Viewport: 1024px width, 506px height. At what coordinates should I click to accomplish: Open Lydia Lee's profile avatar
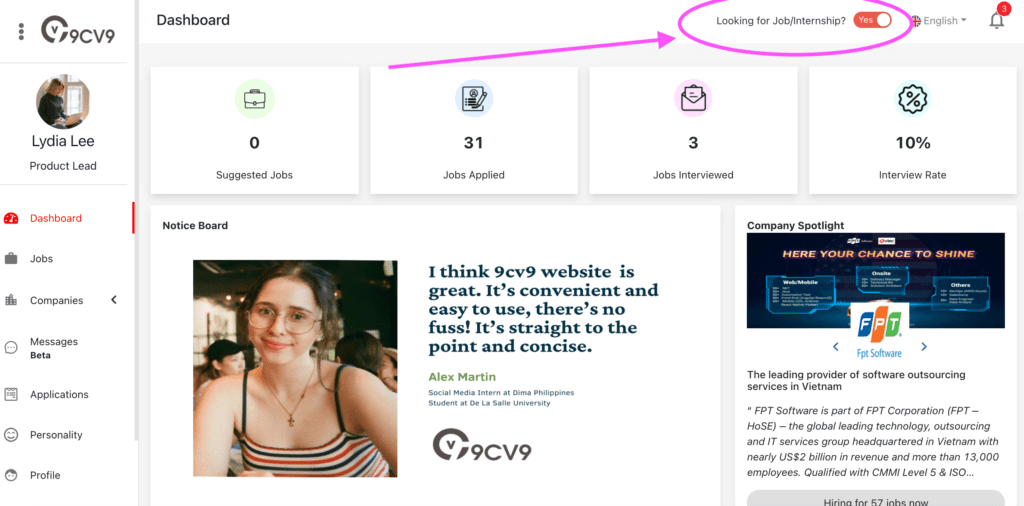pos(63,101)
